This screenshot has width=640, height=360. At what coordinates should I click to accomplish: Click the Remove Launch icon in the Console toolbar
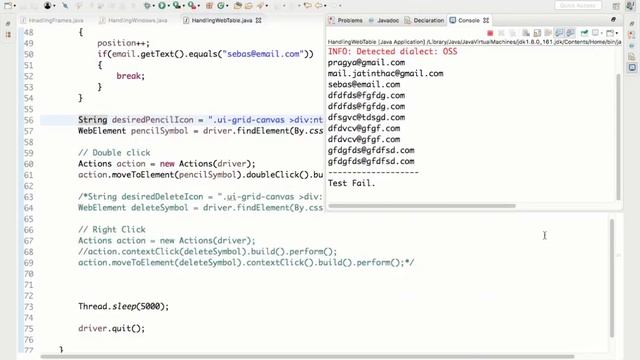click(501, 33)
